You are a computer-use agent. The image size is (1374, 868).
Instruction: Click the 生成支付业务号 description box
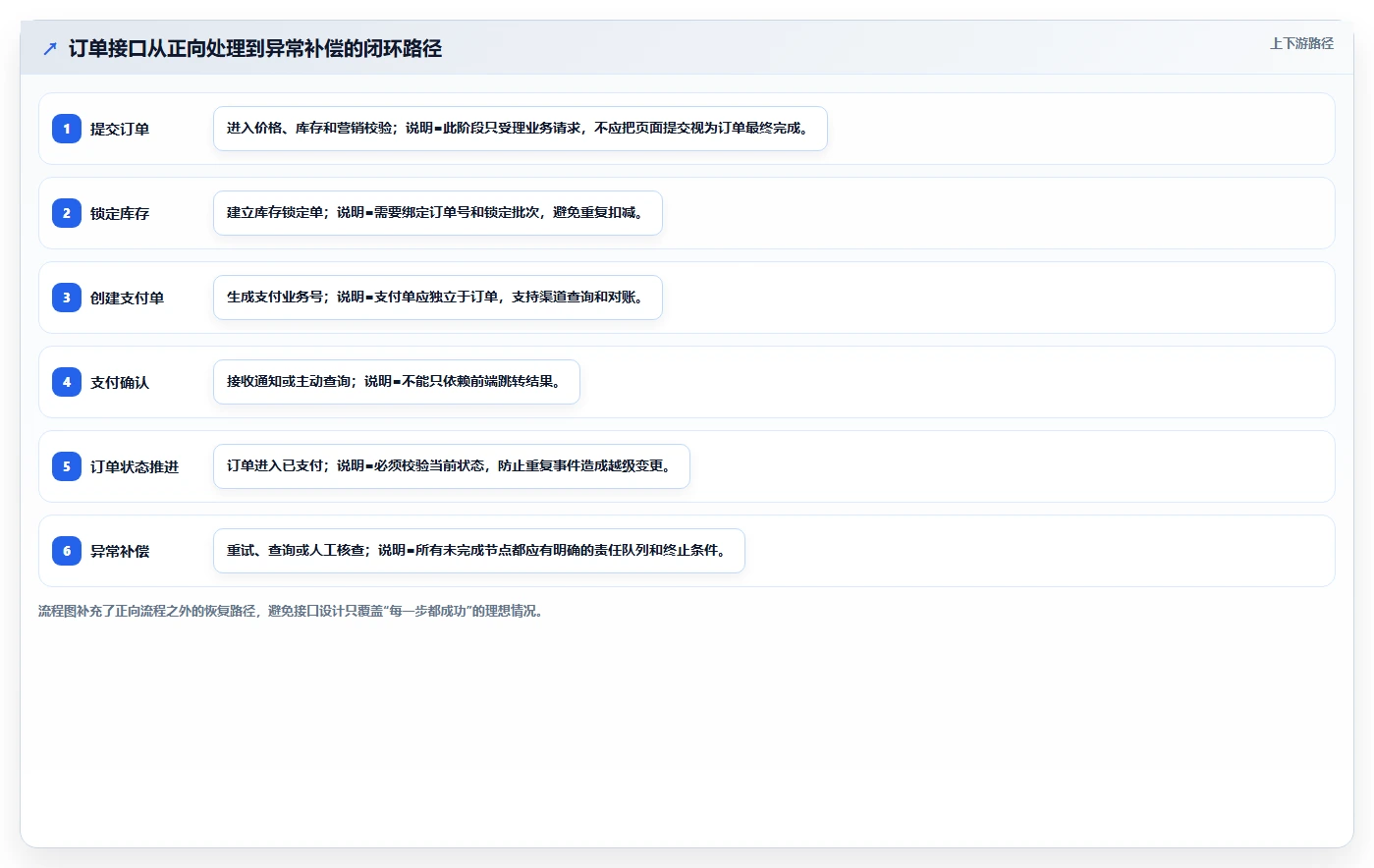coord(438,298)
